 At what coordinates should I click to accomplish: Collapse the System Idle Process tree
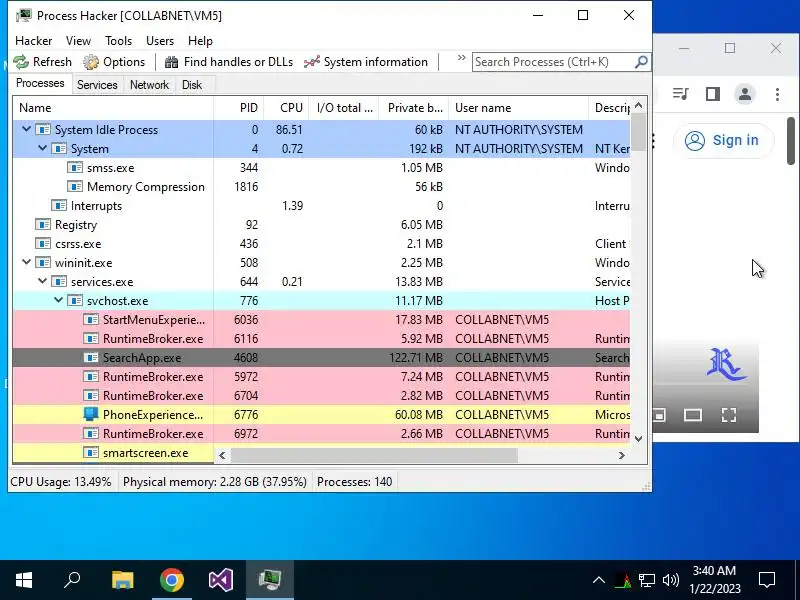[x=26, y=130]
